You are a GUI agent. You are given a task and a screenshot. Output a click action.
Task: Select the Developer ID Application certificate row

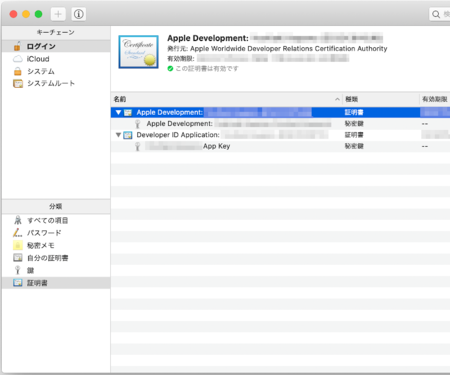pyautogui.click(x=280, y=135)
